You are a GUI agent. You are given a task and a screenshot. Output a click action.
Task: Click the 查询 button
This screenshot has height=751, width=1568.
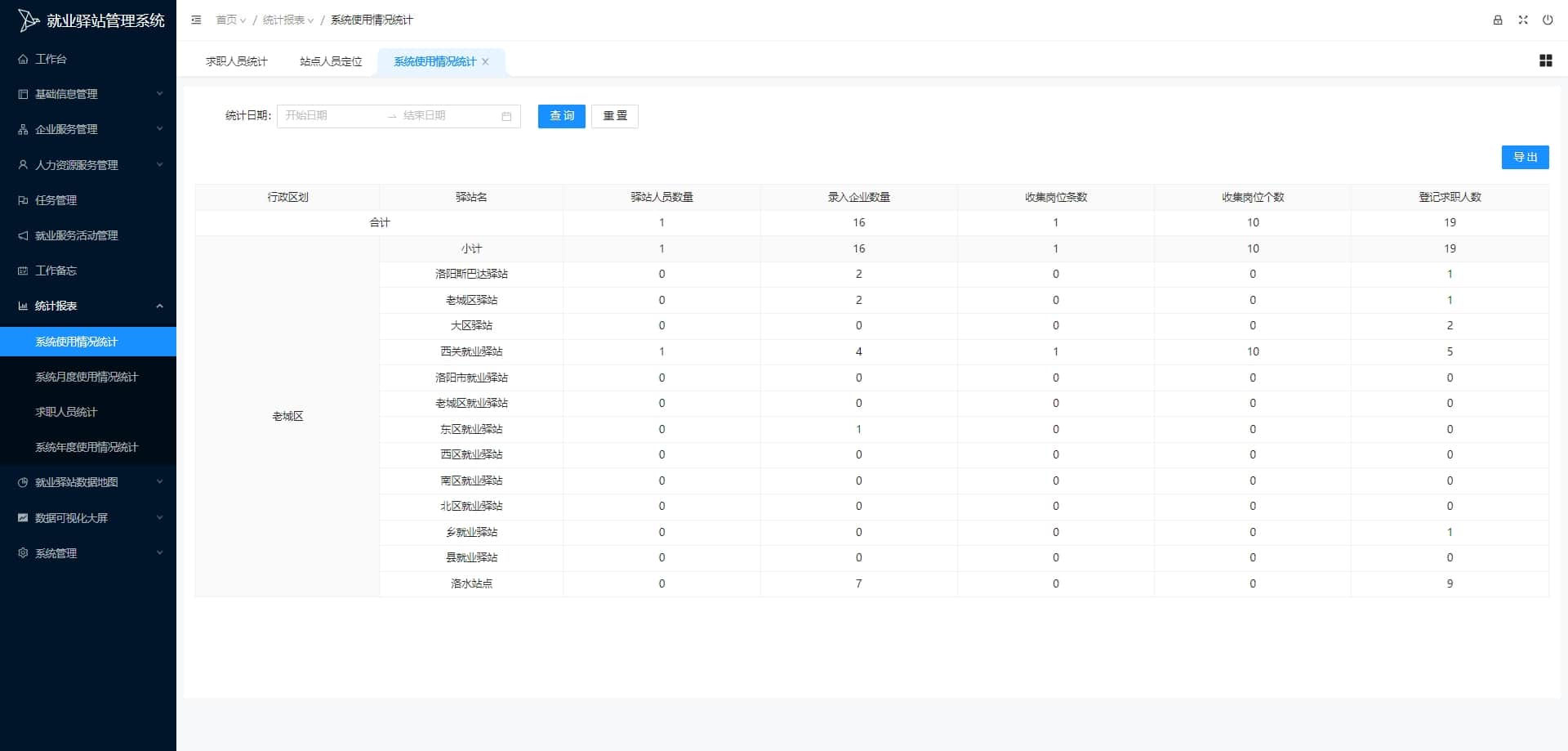click(x=562, y=116)
